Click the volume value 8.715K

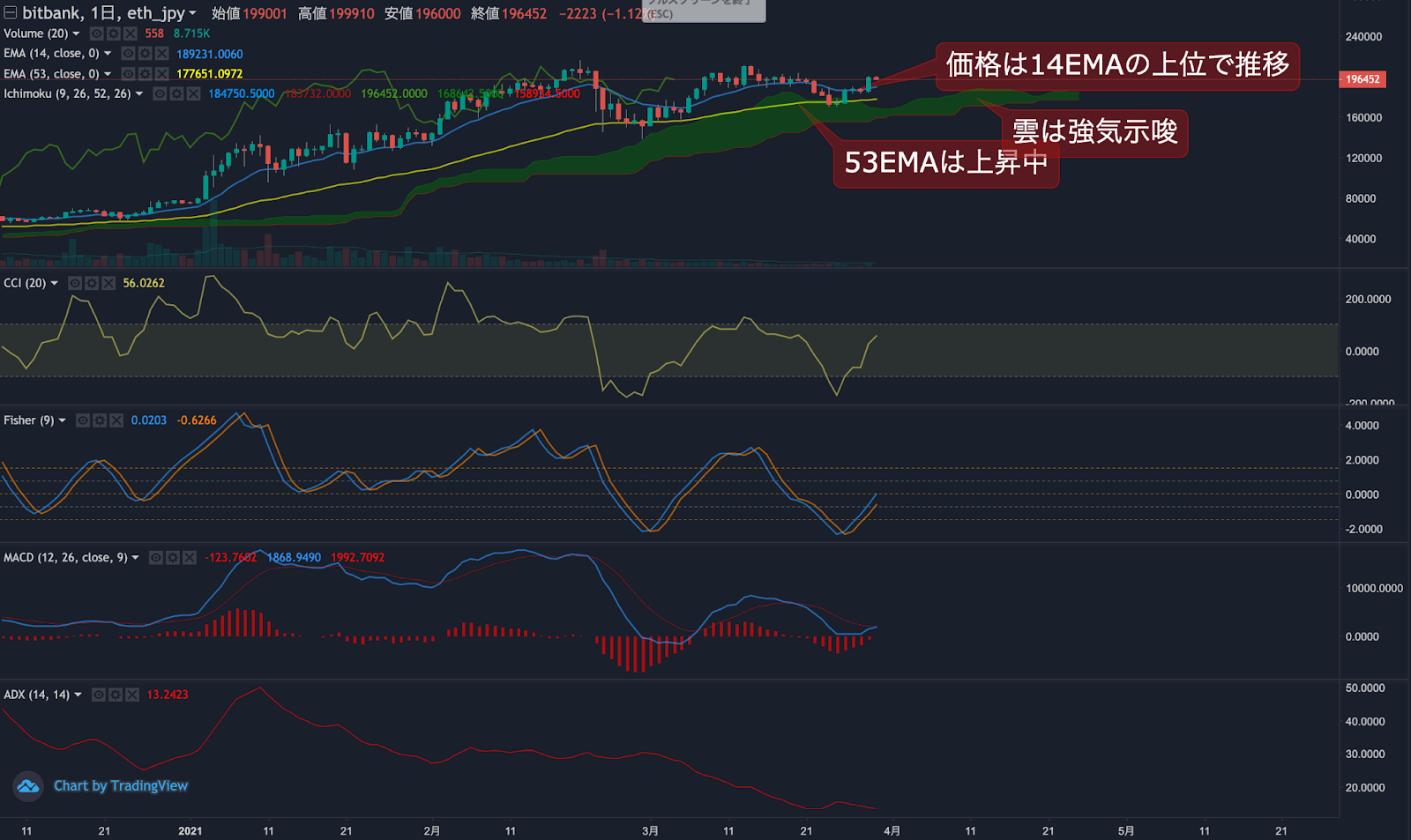[x=191, y=33]
